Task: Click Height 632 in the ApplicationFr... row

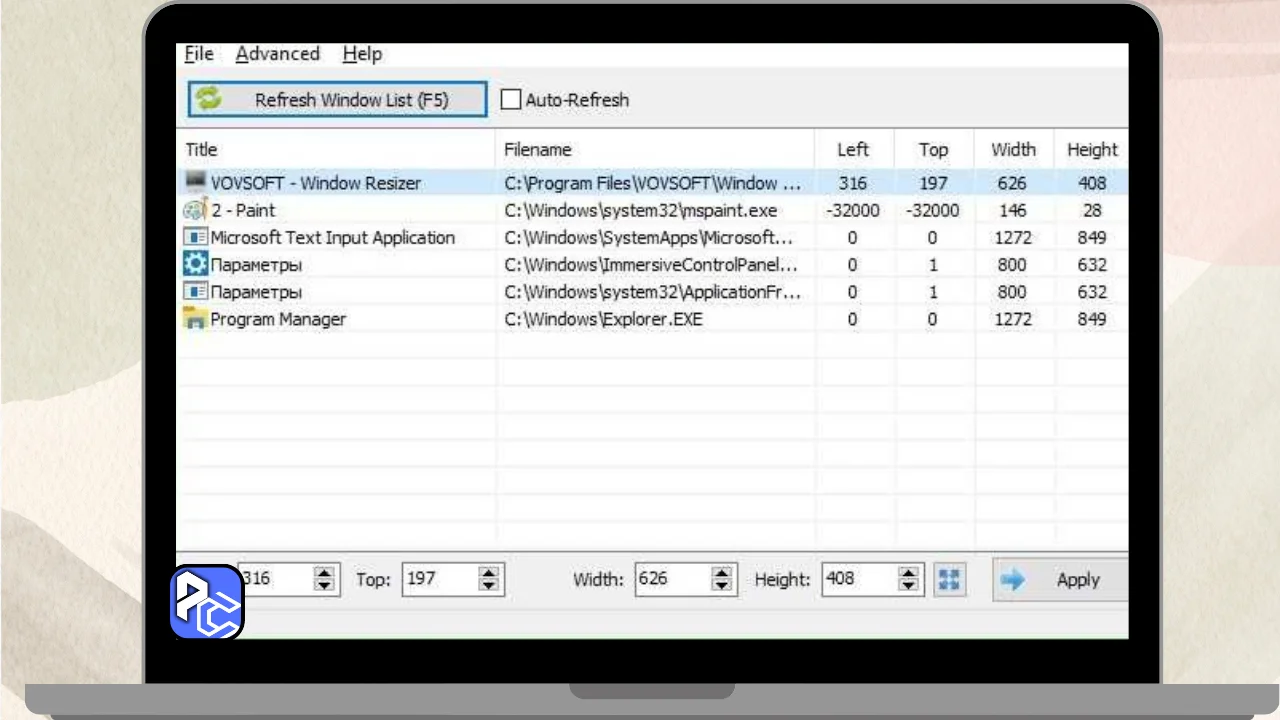Action: pos(1092,292)
